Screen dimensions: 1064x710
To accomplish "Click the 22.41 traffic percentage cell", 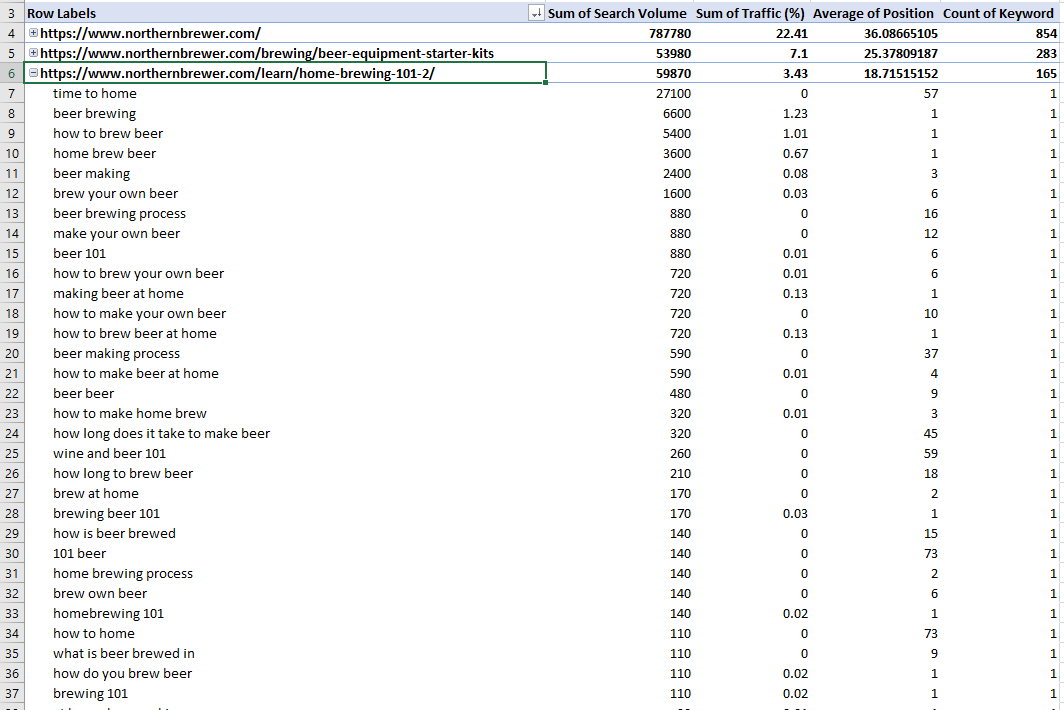I will coord(790,33).
